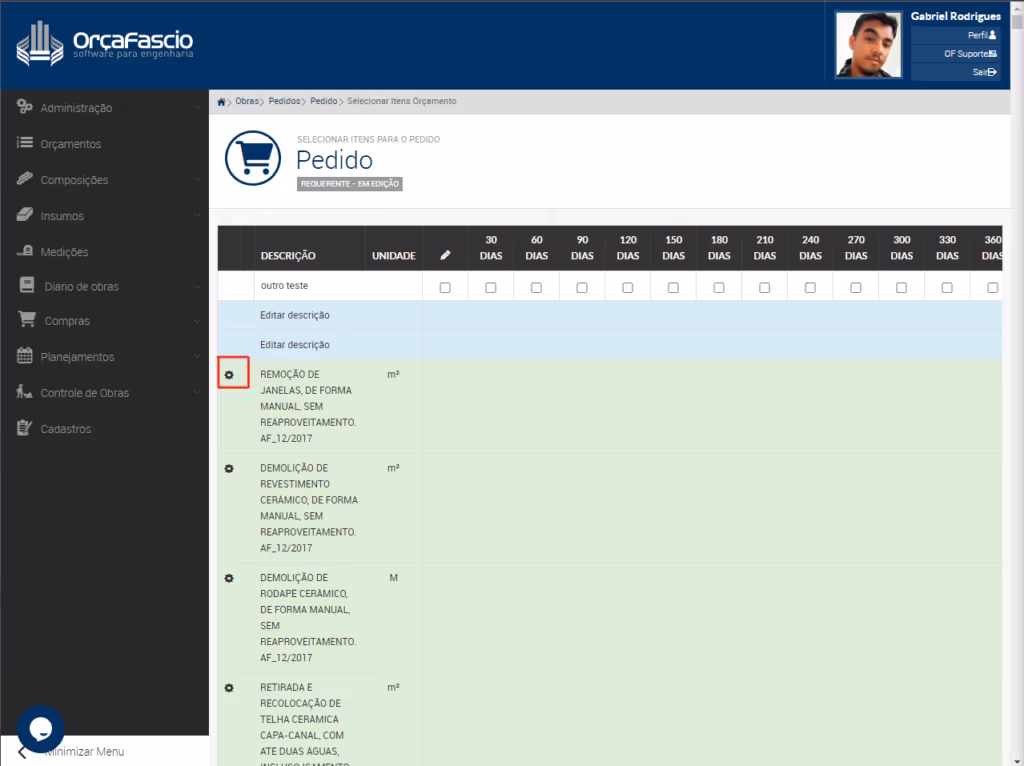Image resolution: width=1024 pixels, height=766 pixels.
Task: Check the 150 DIAS box for outro teste
Action: (673, 288)
